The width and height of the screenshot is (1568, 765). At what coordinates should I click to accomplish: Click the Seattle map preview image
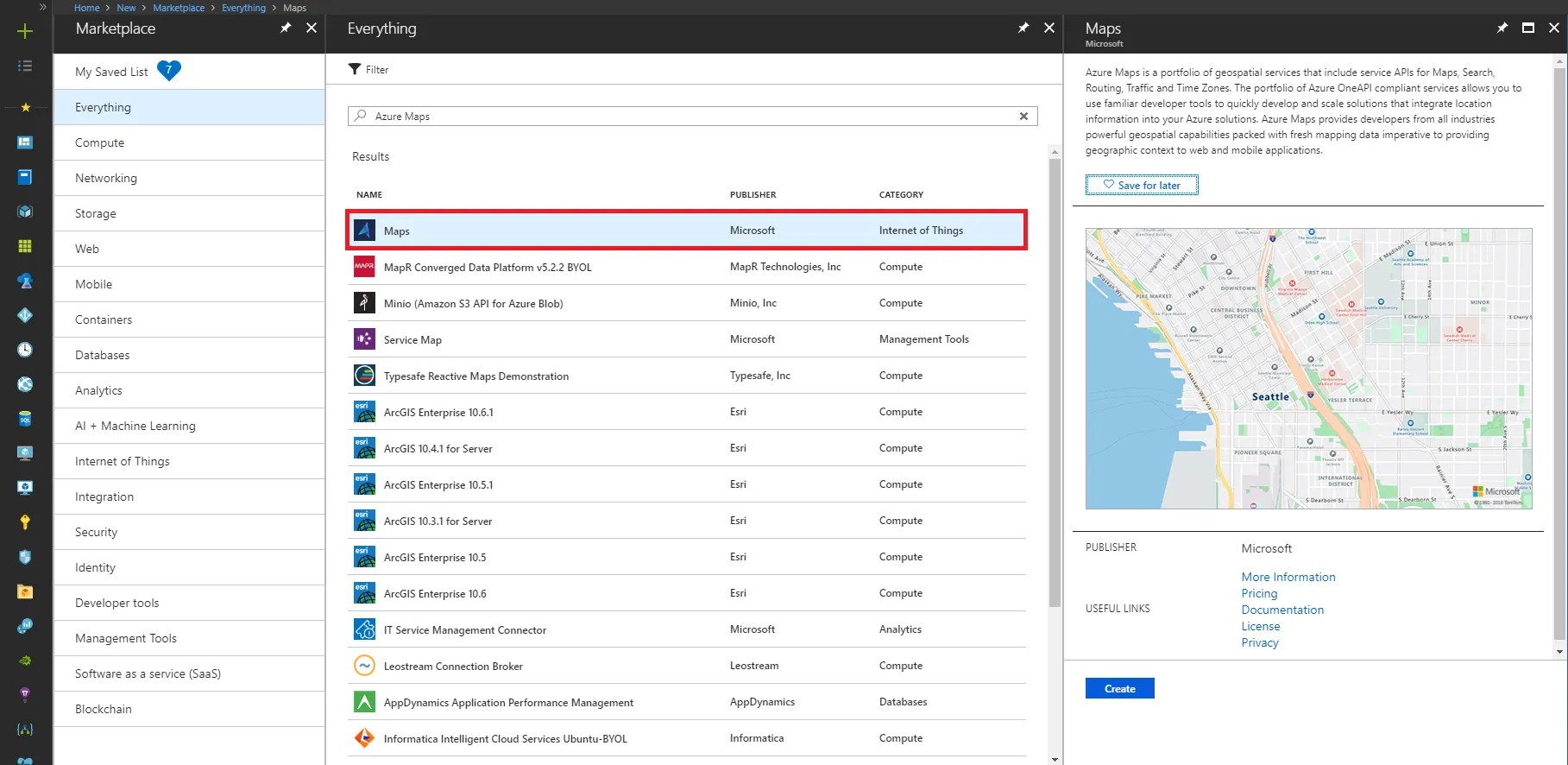coord(1308,369)
